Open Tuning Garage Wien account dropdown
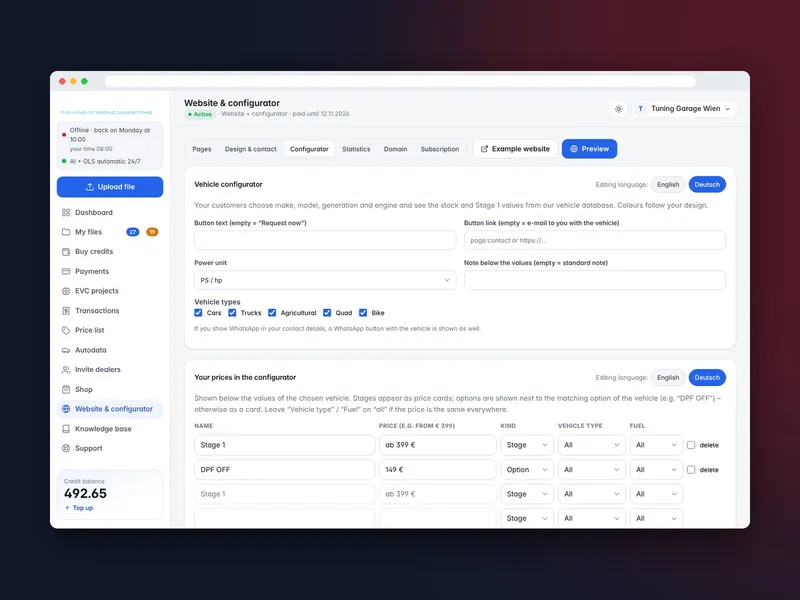Viewport: 800px width, 600px height. coord(684,109)
